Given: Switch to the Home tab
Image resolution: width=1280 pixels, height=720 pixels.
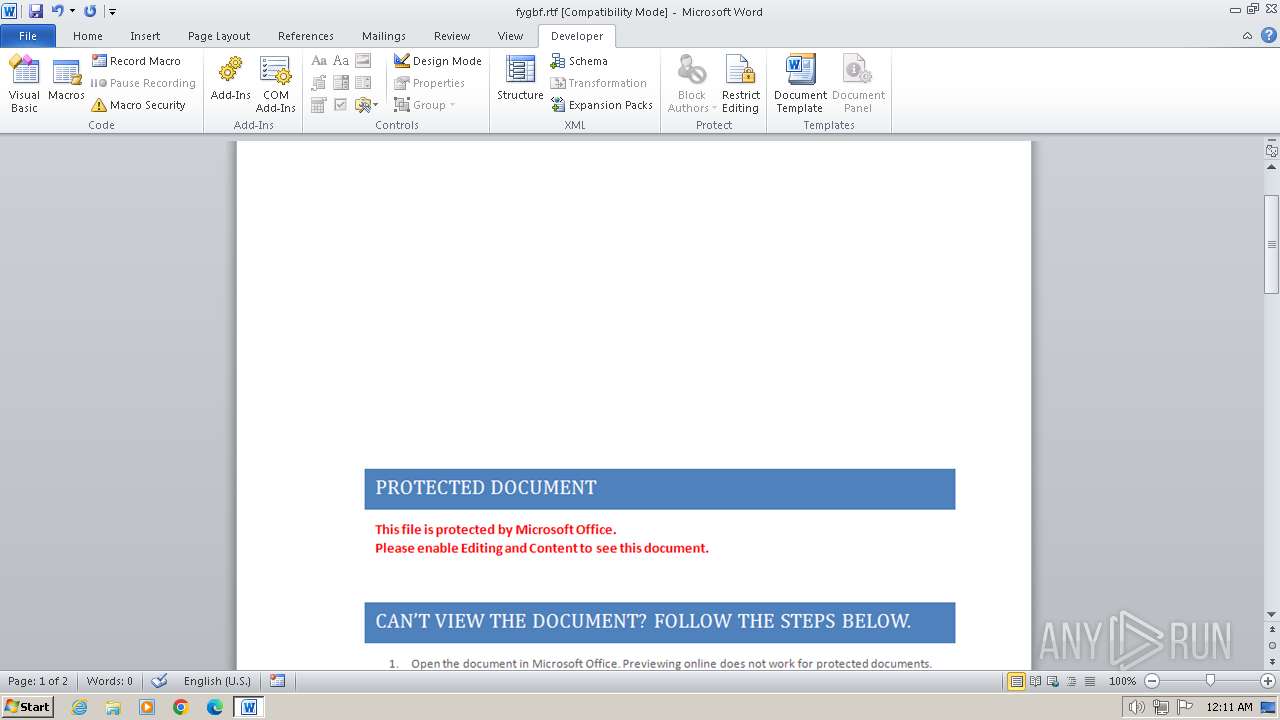Looking at the screenshot, I should pyautogui.click(x=88, y=36).
